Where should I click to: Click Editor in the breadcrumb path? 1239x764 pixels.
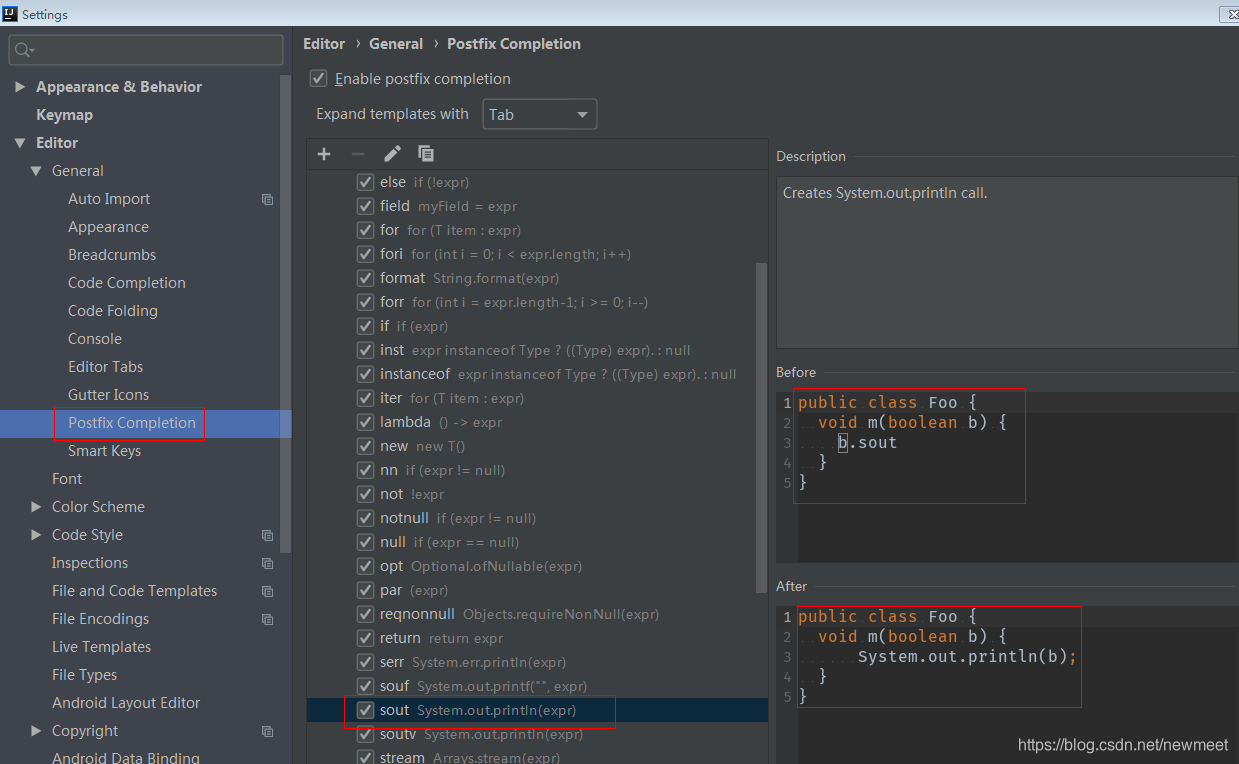[x=324, y=44]
